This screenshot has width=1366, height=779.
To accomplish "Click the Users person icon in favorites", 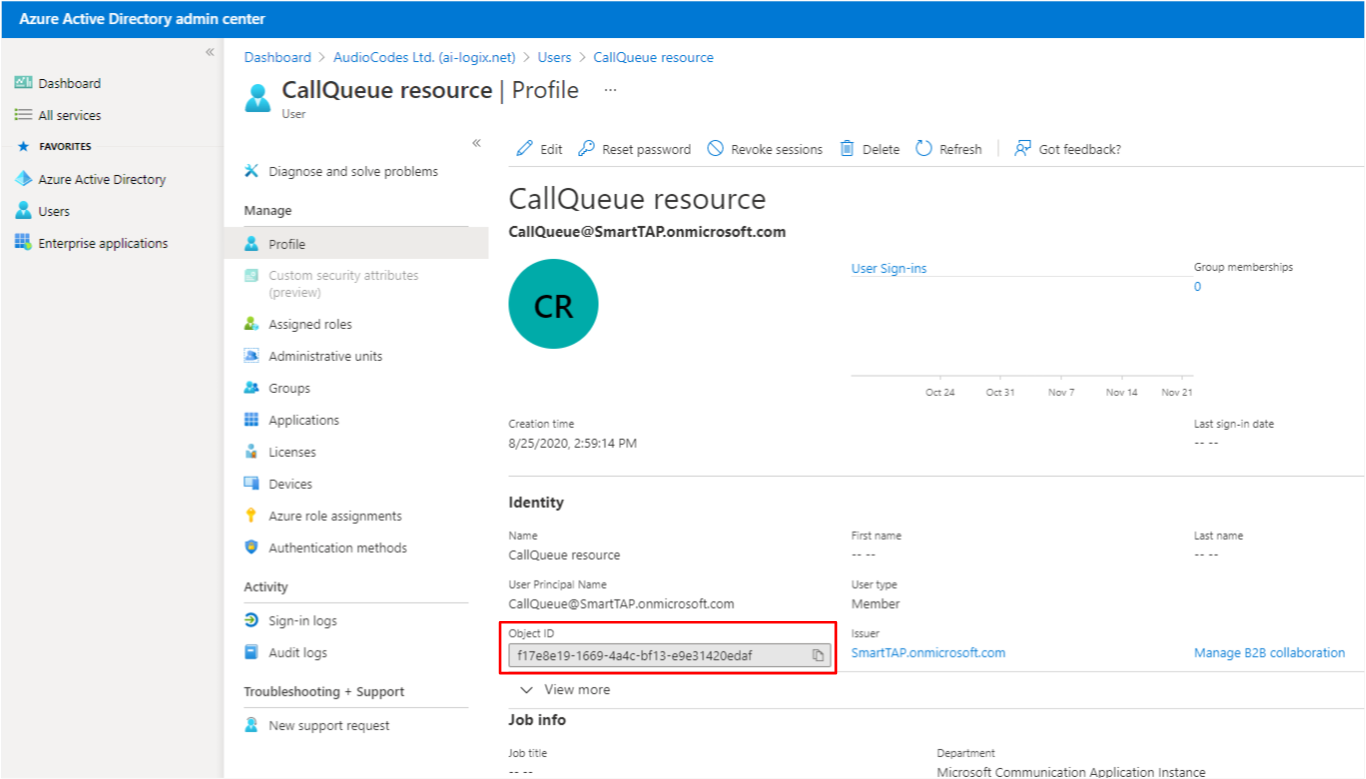I will [23, 211].
